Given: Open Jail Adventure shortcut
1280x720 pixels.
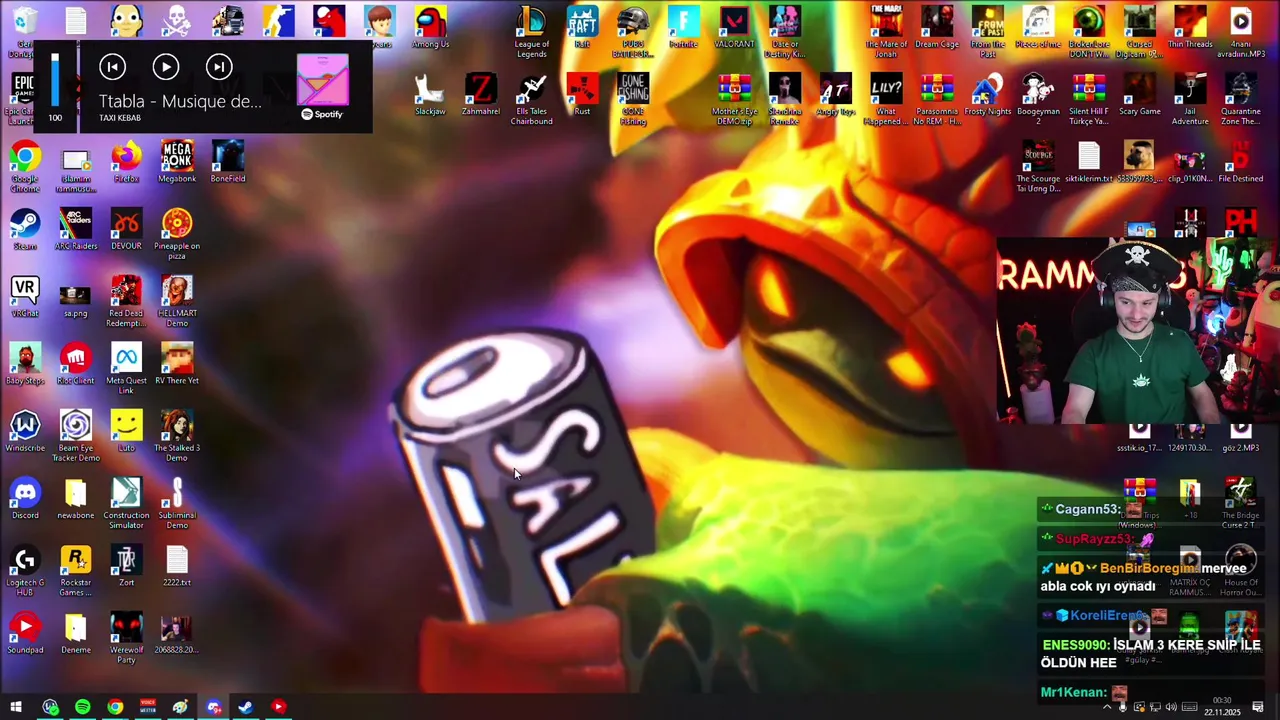Looking at the screenshot, I should pos(1190,99).
